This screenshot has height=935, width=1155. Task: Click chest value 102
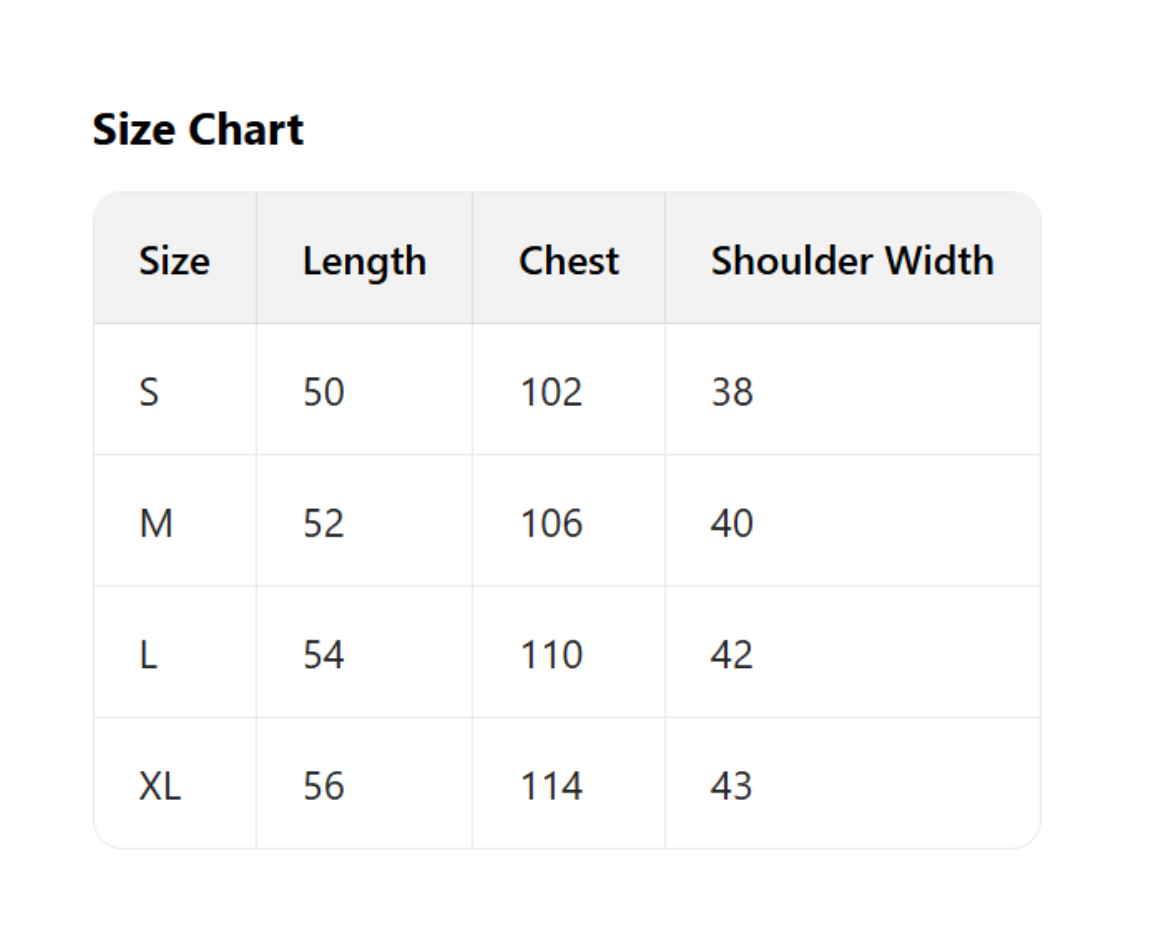click(551, 392)
